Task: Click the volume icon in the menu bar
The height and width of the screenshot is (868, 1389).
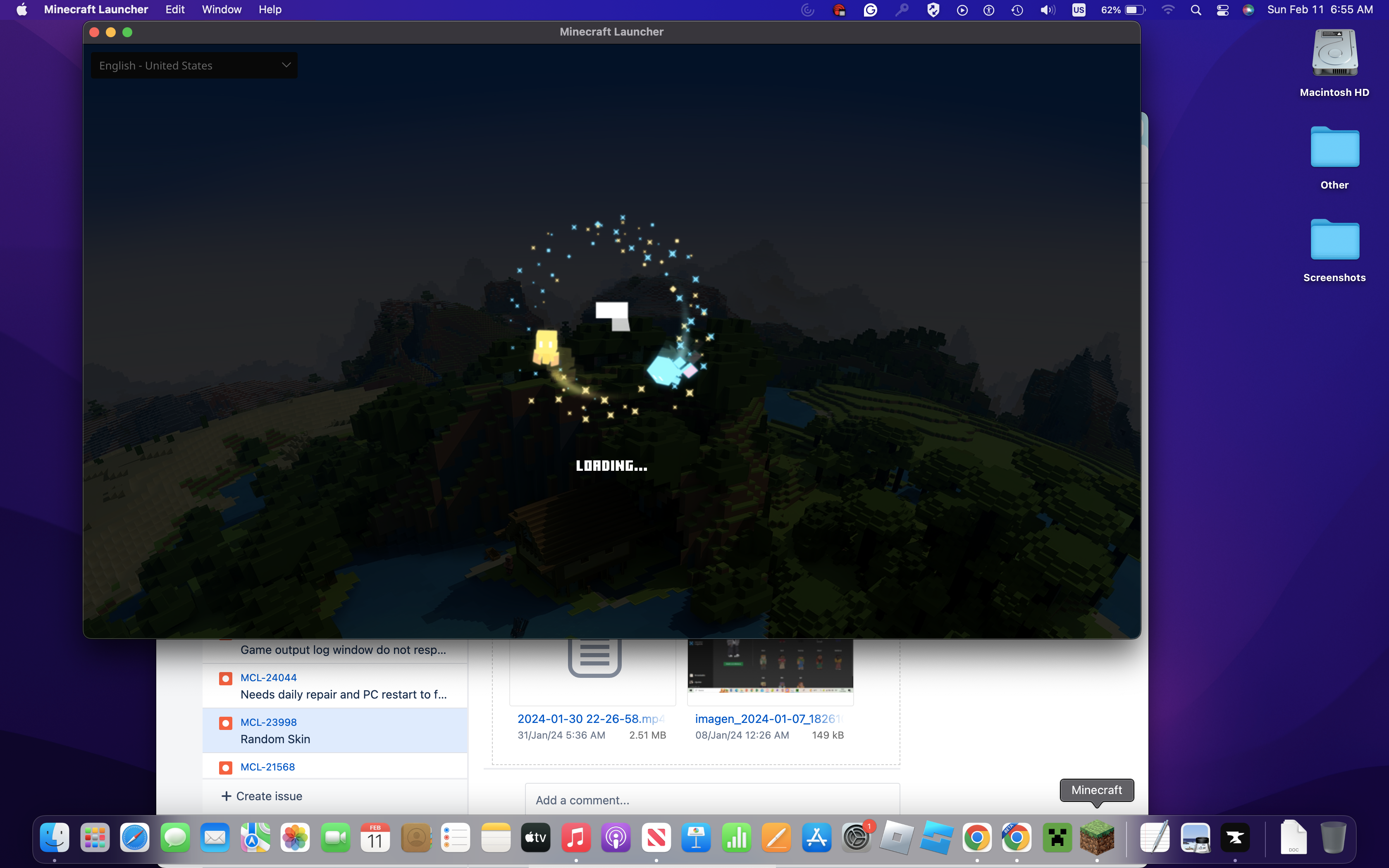Action: 1048,10
